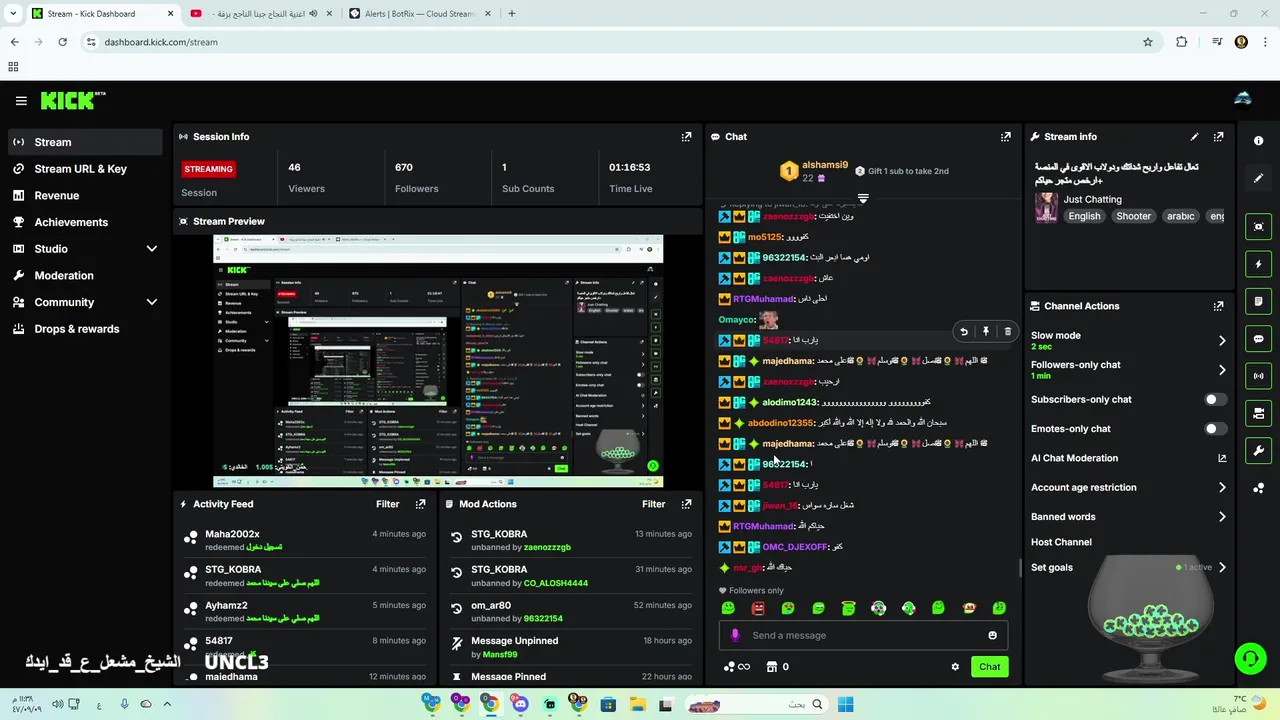Toggle the broadcast signal rail icon
The image size is (1280, 720).
(x=1258, y=376)
